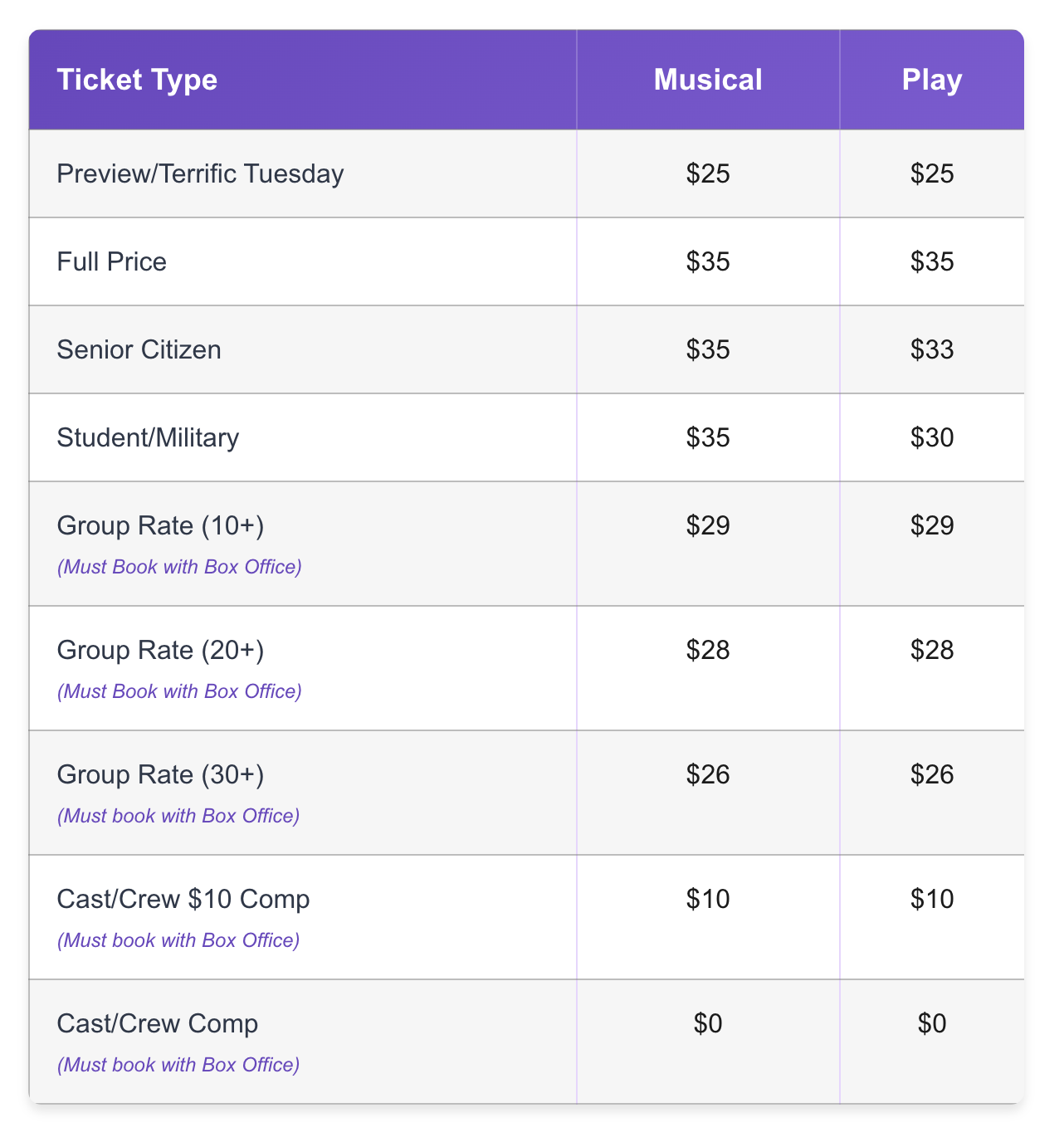Click the Cast/Crew $10 Comp label
This screenshot has height=1142, width=1064.
[183, 899]
